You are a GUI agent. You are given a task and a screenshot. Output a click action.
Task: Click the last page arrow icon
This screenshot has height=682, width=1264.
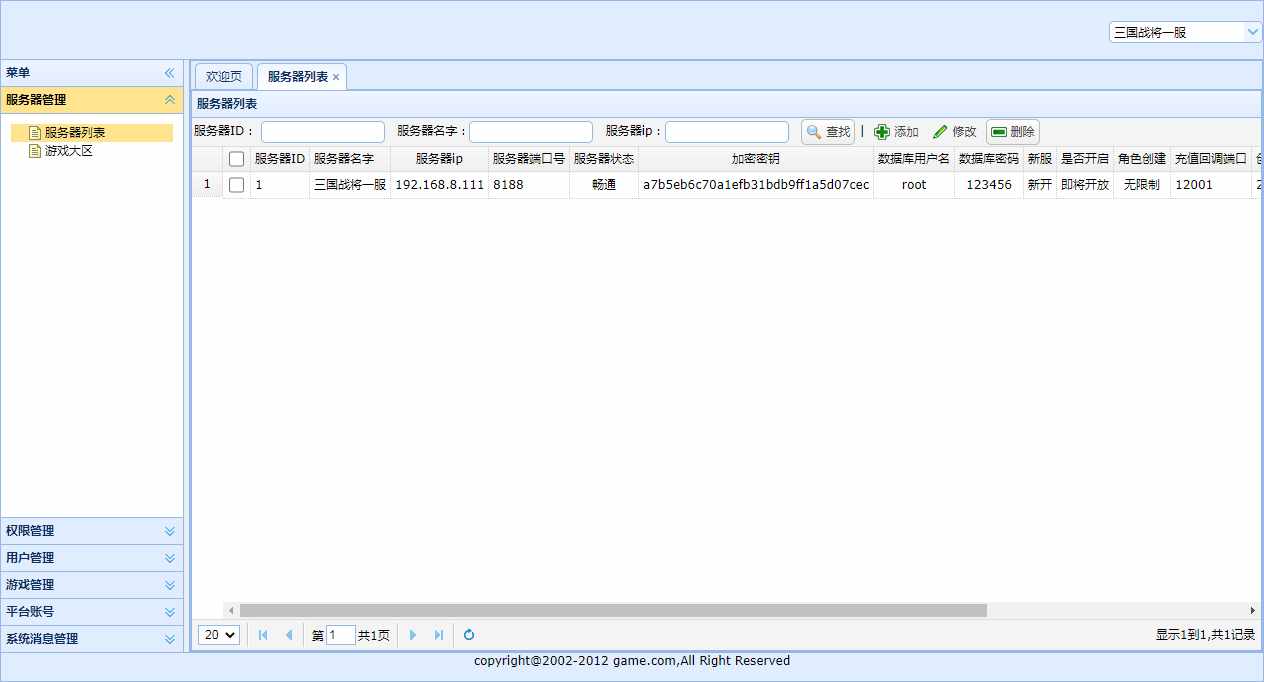(x=439, y=634)
